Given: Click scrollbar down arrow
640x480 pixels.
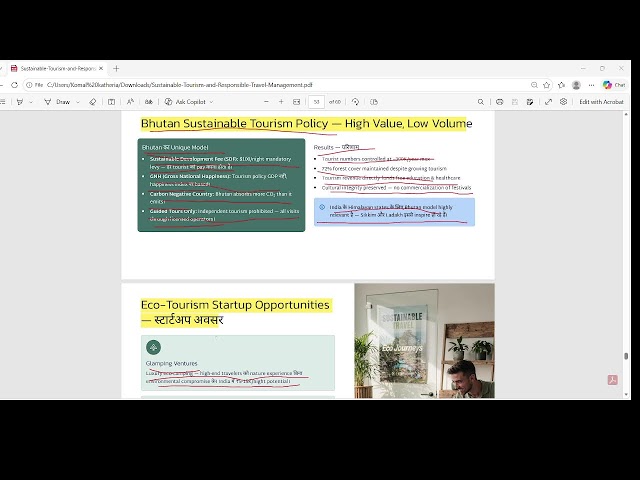Looking at the screenshot, I should tap(626, 394).
